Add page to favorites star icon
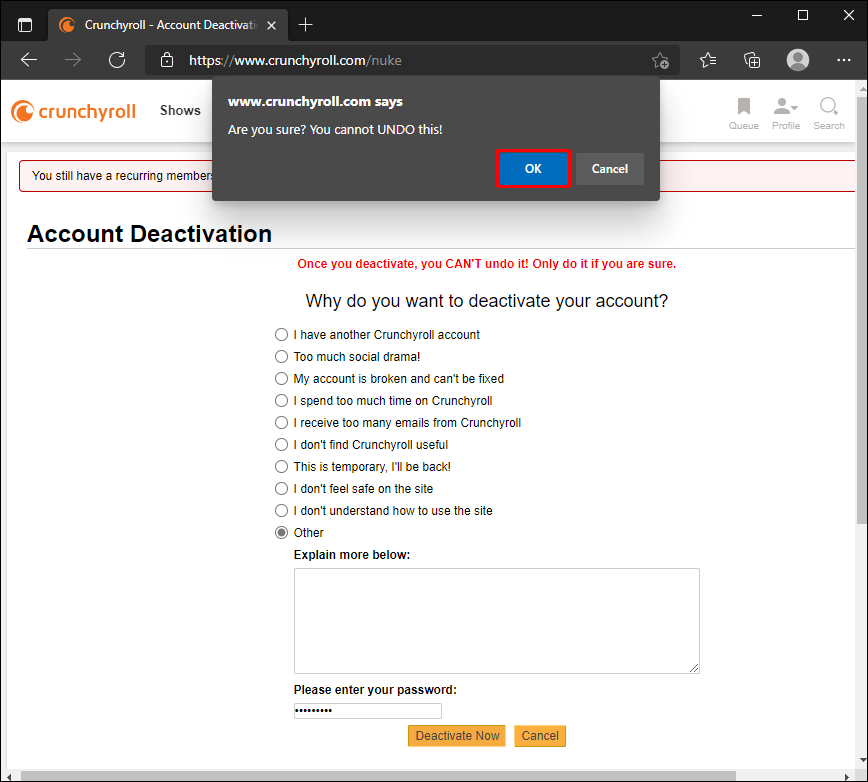The image size is (868, 782). [x=660, y=60]
